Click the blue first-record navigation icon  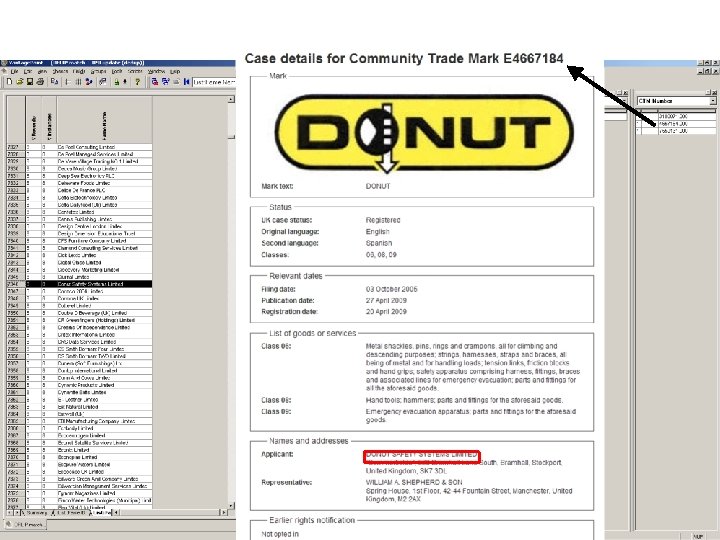[x=186, y=82]
